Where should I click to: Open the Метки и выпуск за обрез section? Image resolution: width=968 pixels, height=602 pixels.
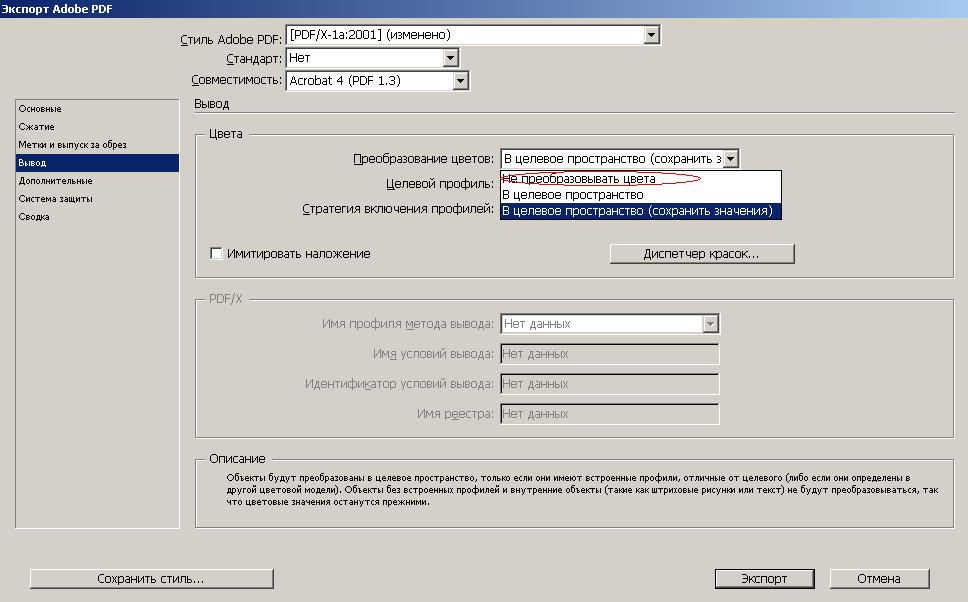(x=98, y=144)
